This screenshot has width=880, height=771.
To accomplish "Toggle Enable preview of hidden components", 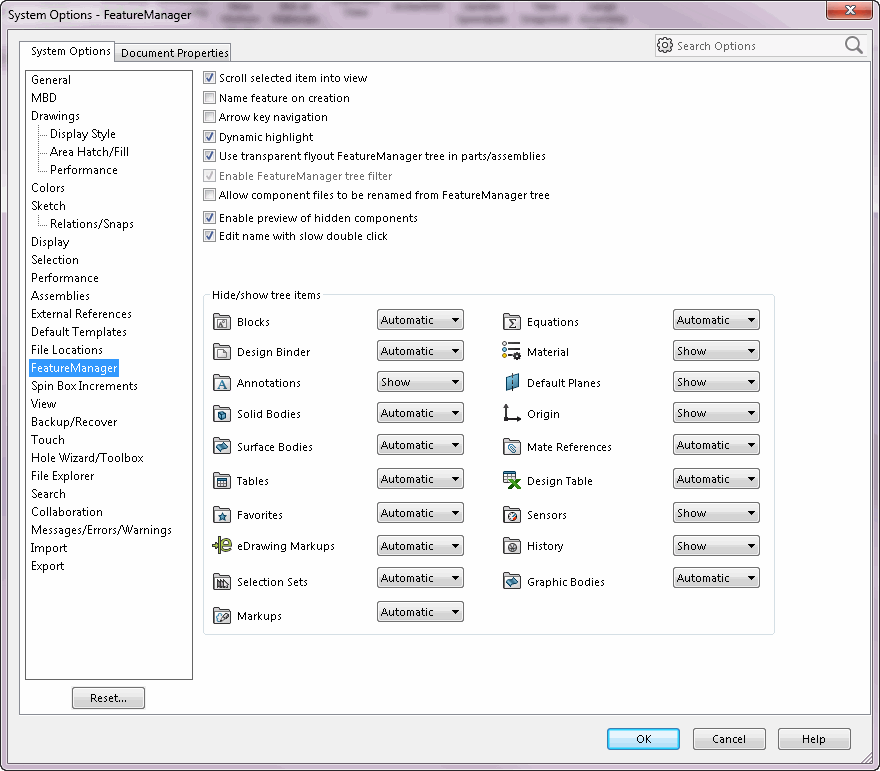I will [209, 218].
